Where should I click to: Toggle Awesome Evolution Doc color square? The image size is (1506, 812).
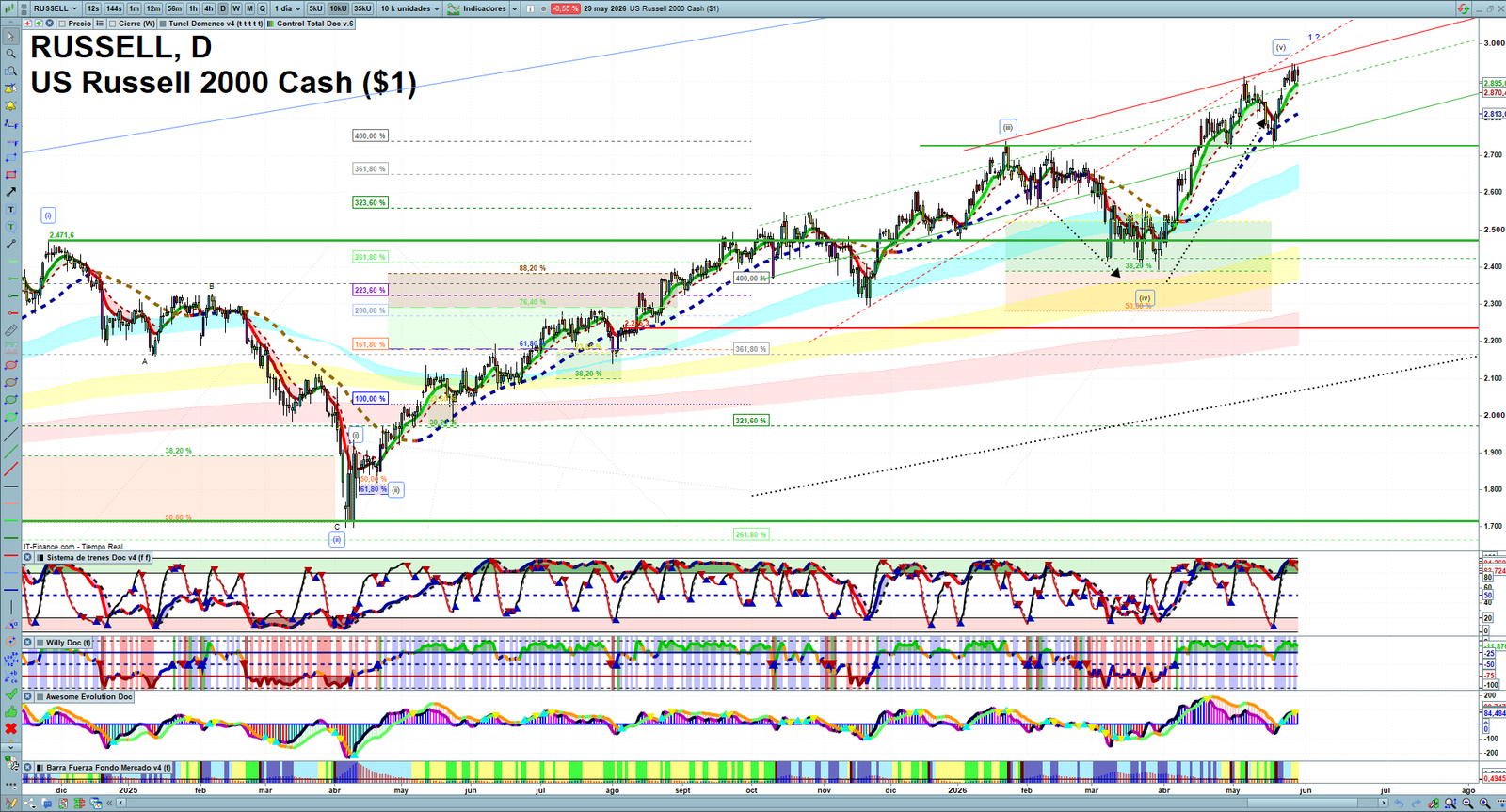tap(40, 696)
